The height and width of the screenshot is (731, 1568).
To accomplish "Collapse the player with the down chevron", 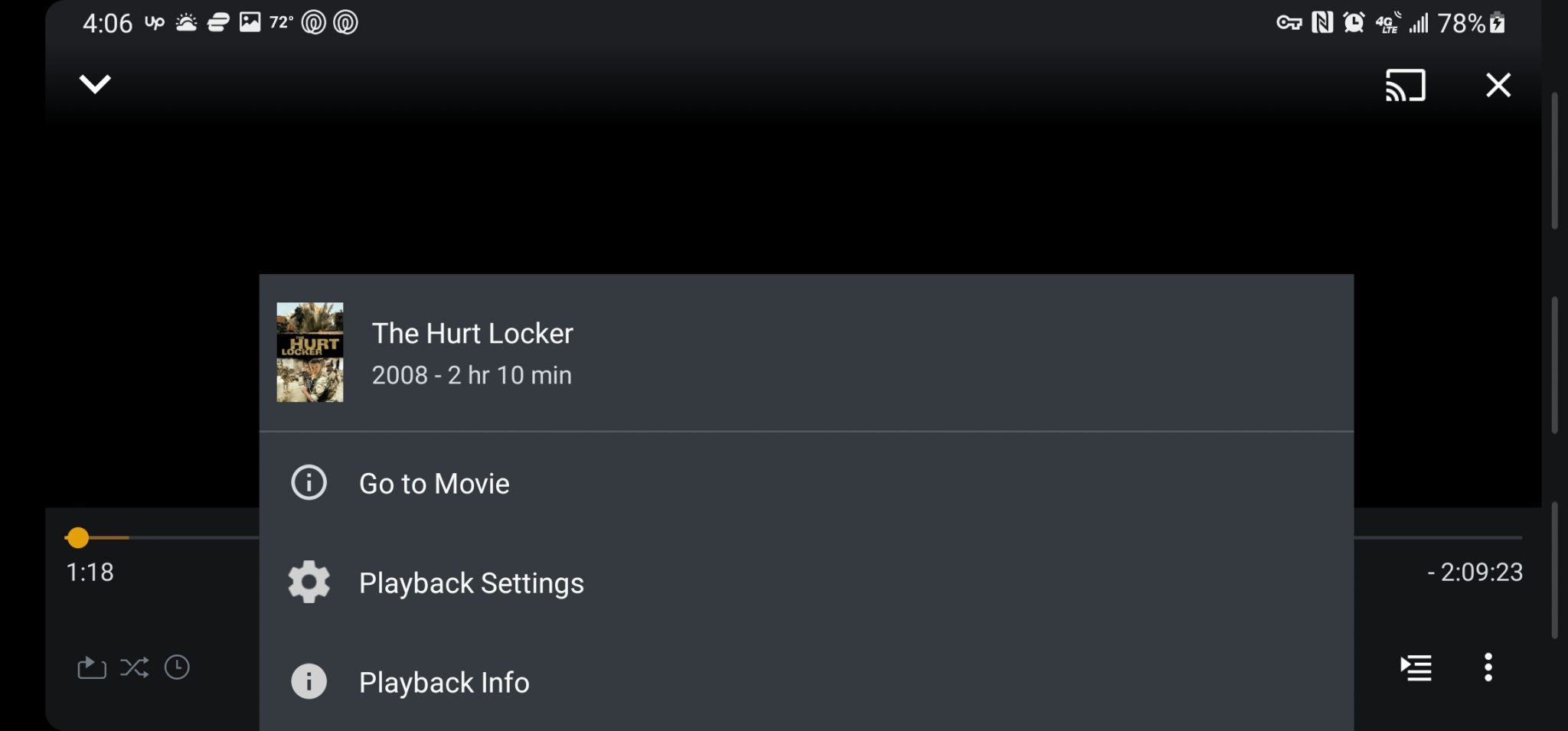I will (95, 84).
